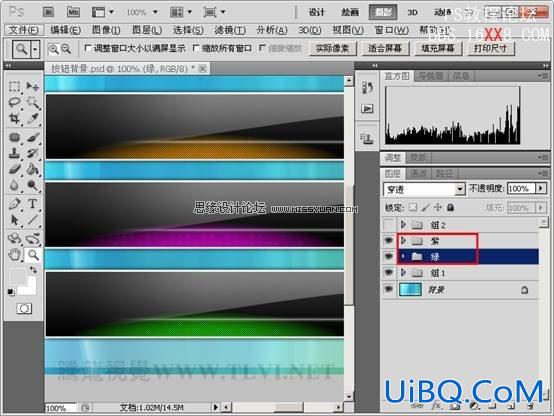Switch to 设计 workspace
This screenshot has width=554, height=416.
(x=316, y=12)
